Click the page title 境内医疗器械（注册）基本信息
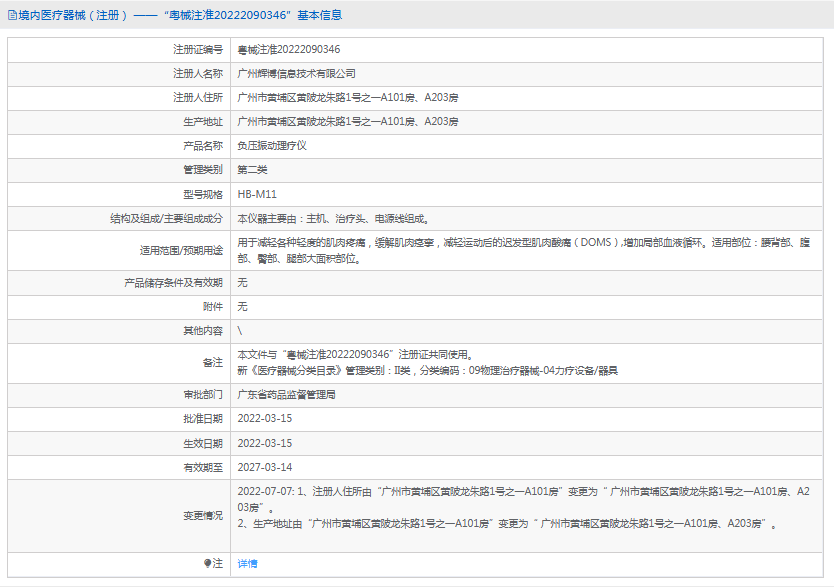 pyautogui.click(x=180, y=15)
